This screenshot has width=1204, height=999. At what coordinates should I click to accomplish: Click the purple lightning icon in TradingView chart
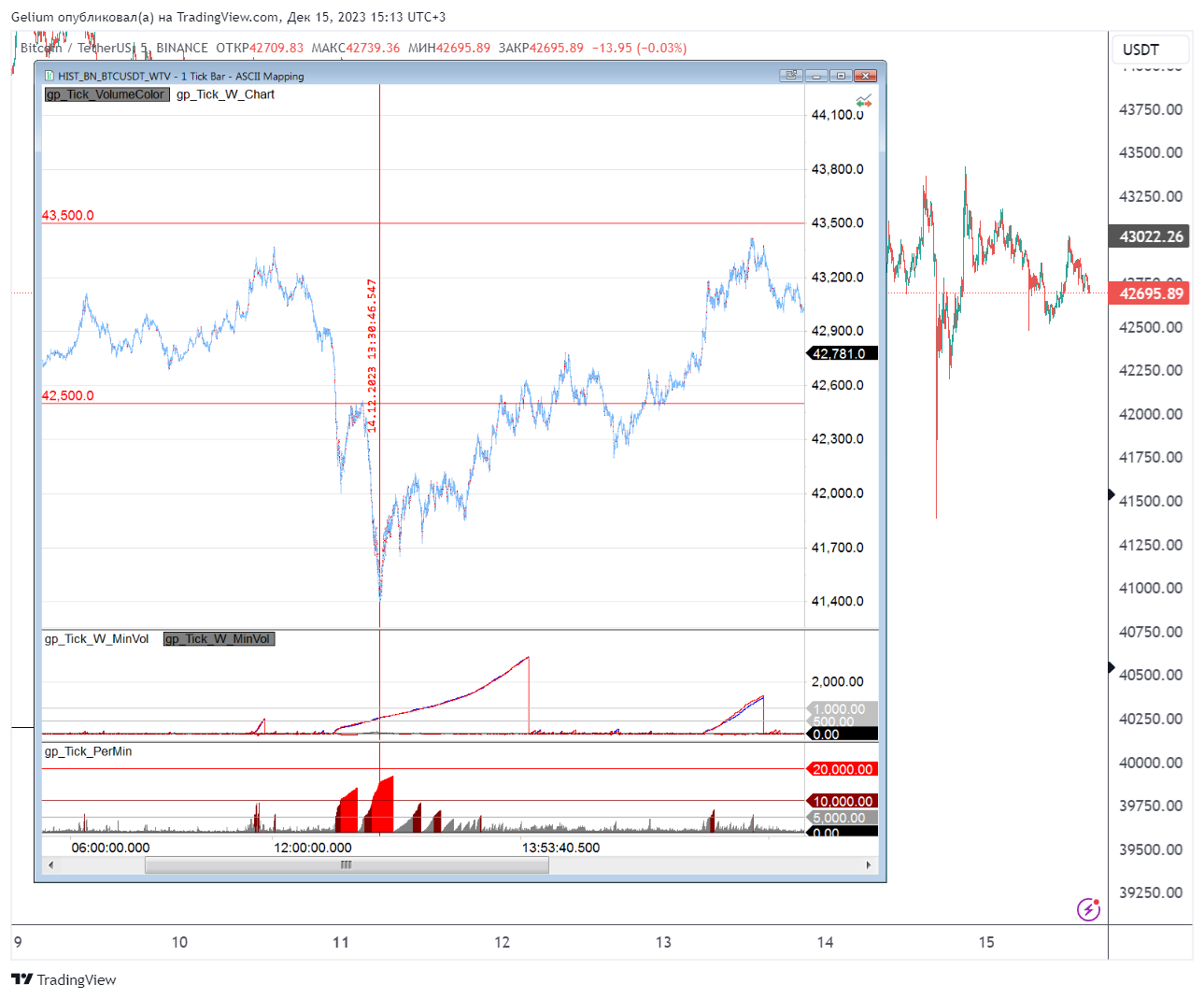(1088, 908)
